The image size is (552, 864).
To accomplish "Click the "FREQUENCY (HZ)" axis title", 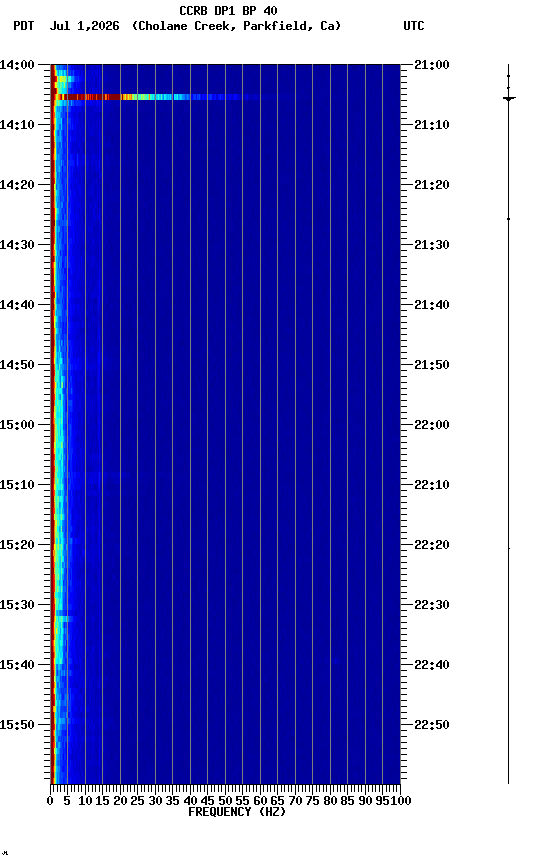I will pyautogui.click(x=237, y=812).
